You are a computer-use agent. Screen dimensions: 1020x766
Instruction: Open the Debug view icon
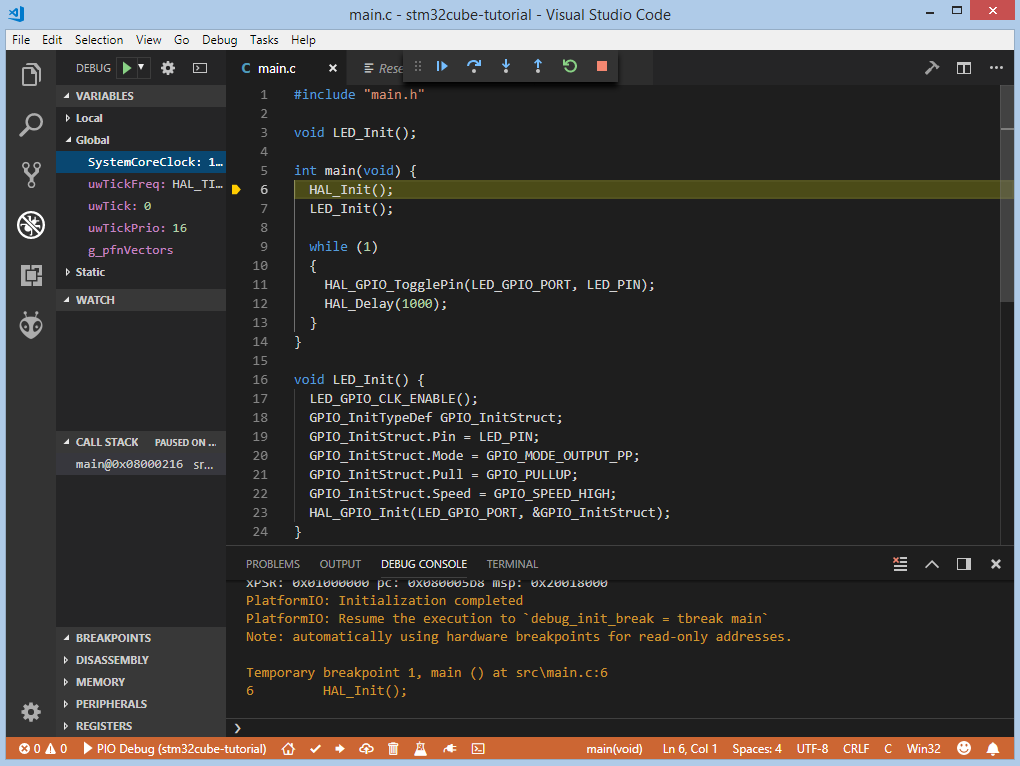point(31,225)
